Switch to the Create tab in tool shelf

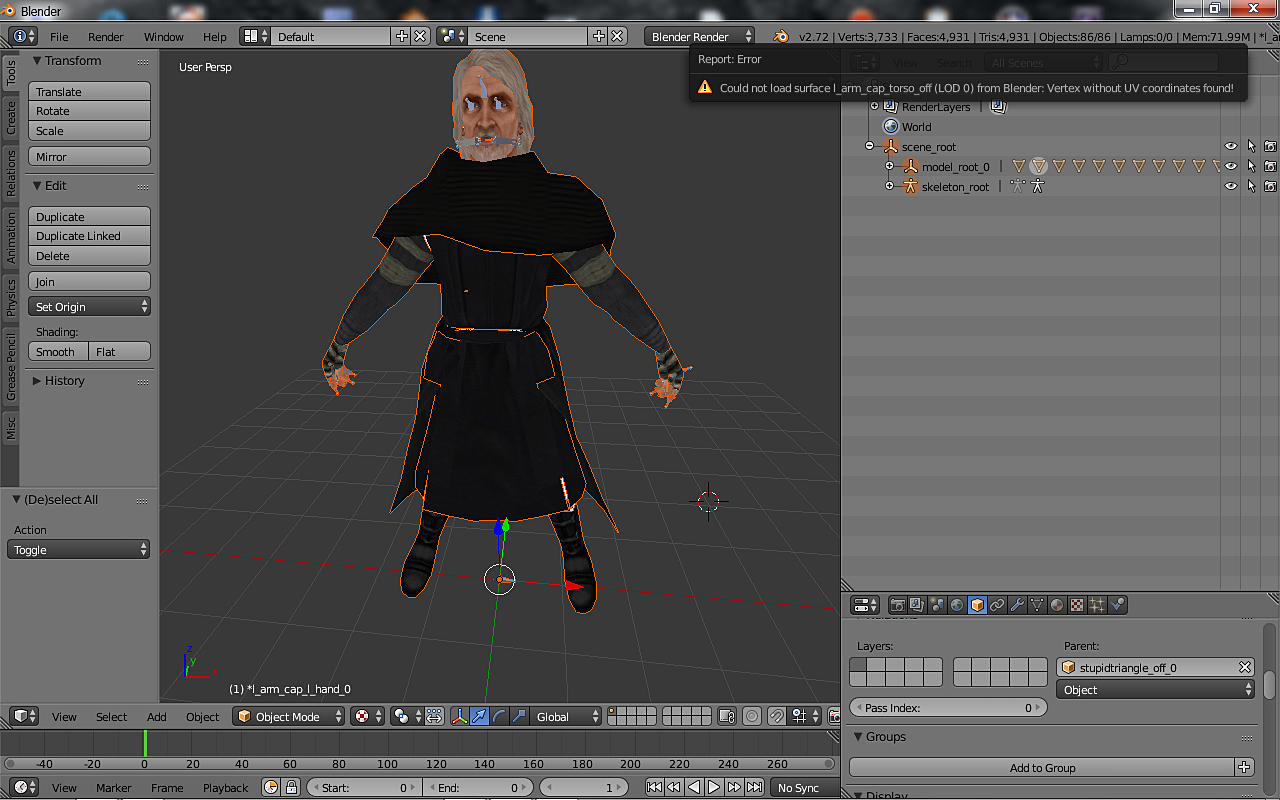click(x=11, y=117)
